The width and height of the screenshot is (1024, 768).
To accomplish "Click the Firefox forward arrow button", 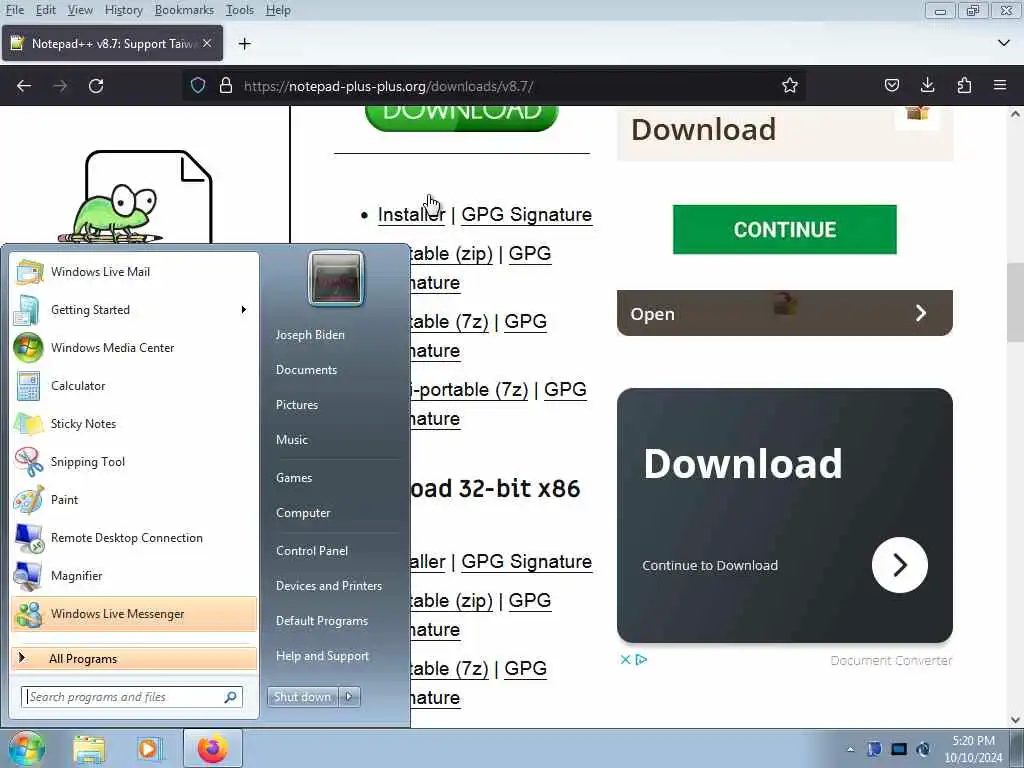I will pyautogui.click(x=60, y=86).
